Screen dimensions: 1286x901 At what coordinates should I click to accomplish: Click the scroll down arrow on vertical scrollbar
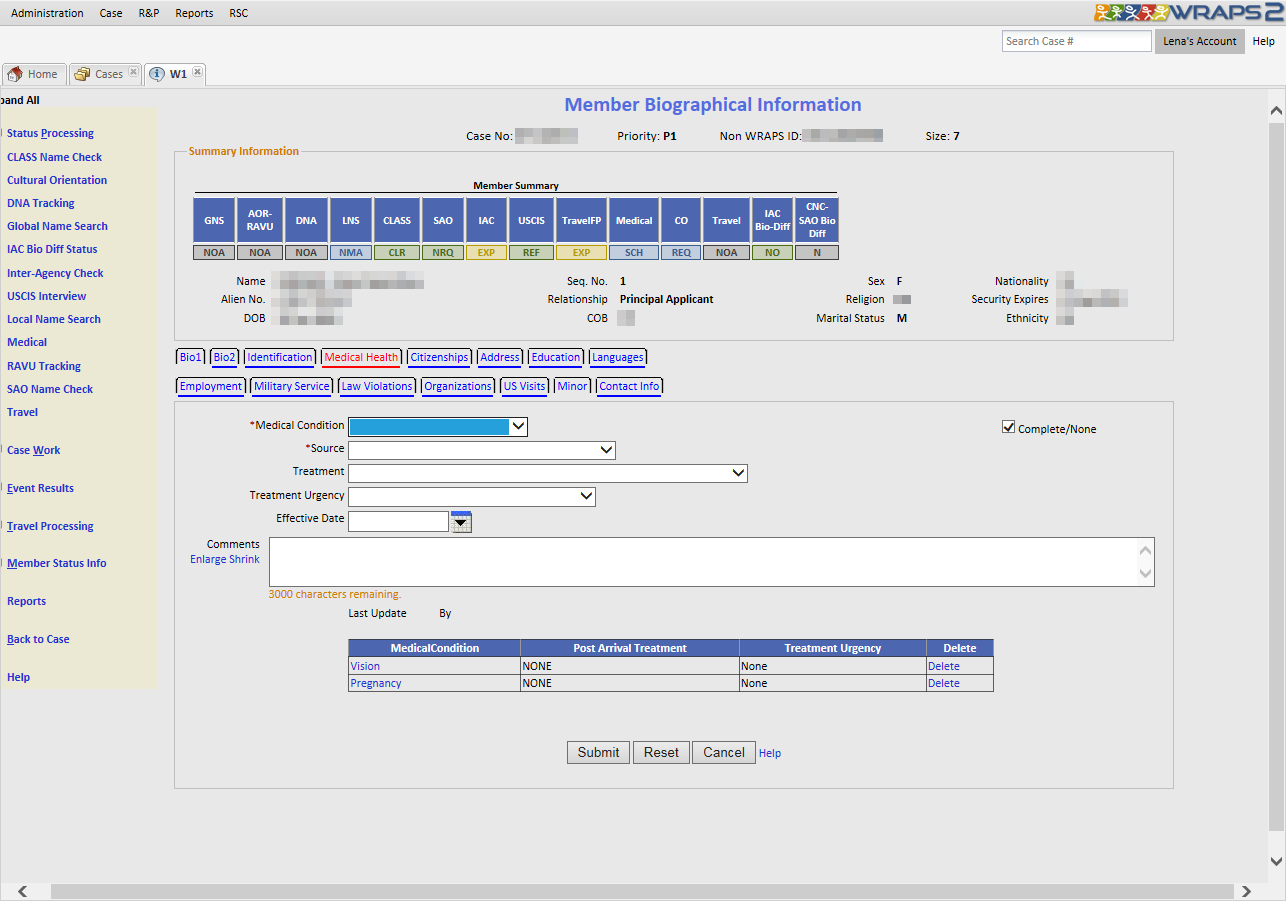click(1275, 861)
